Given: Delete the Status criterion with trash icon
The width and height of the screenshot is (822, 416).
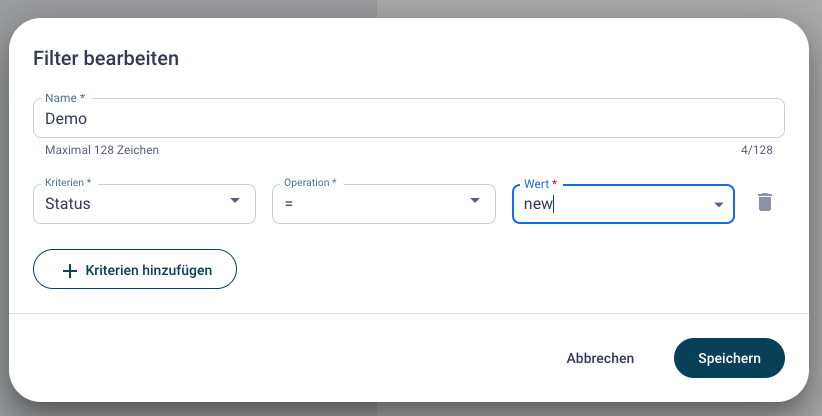Looking at the screenshot, I should point(765,202).
